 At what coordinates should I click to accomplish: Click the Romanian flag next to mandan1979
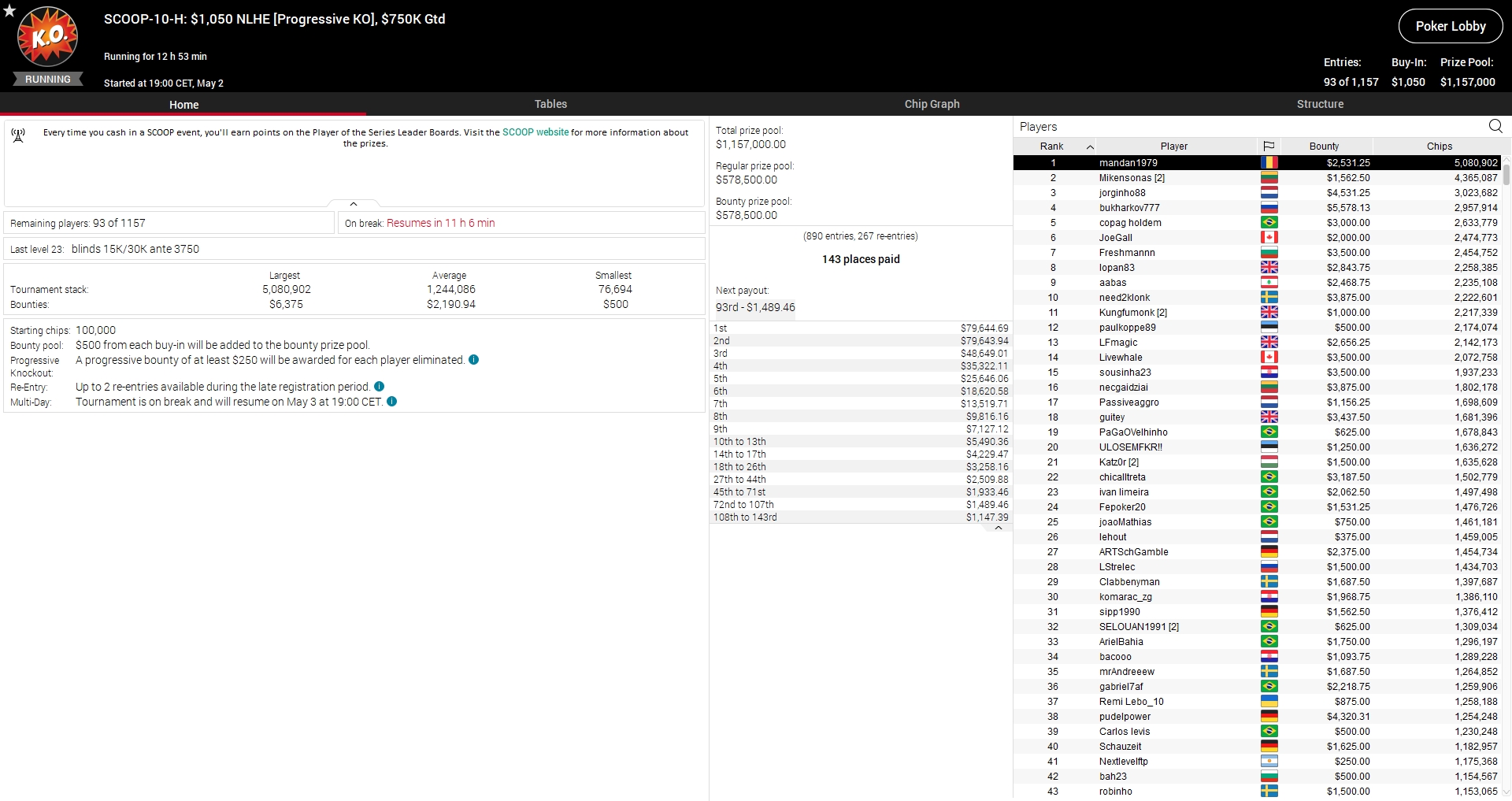(x=1269, y=163)
